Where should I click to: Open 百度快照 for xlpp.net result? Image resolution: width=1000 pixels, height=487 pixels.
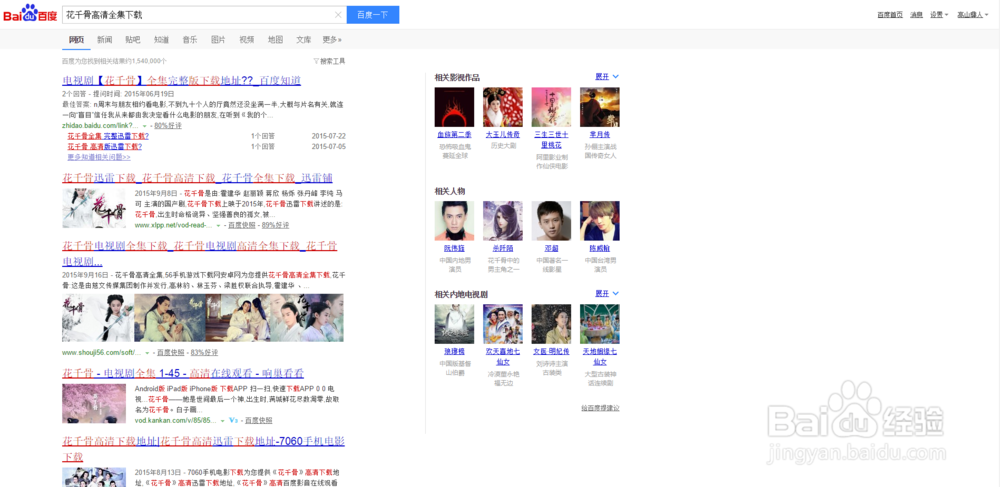point(242,226)
